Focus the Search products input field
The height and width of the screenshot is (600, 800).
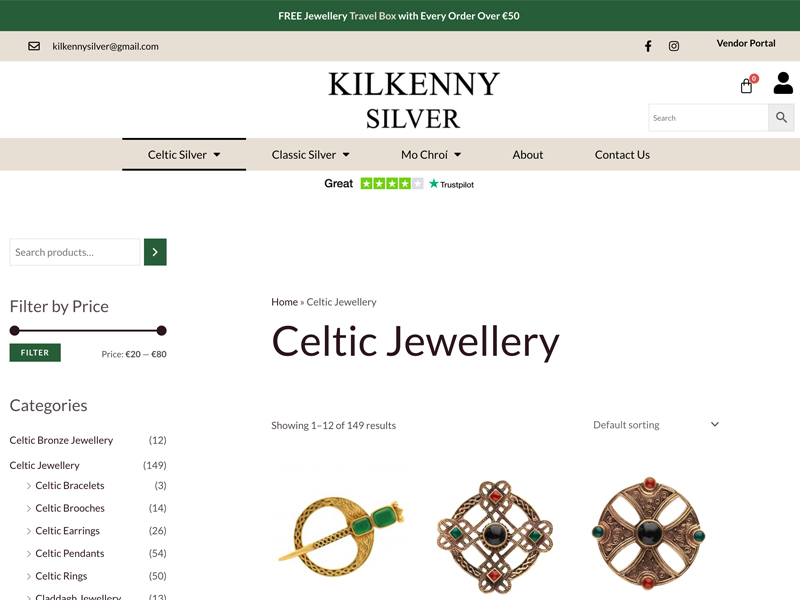tap(74, 252)
